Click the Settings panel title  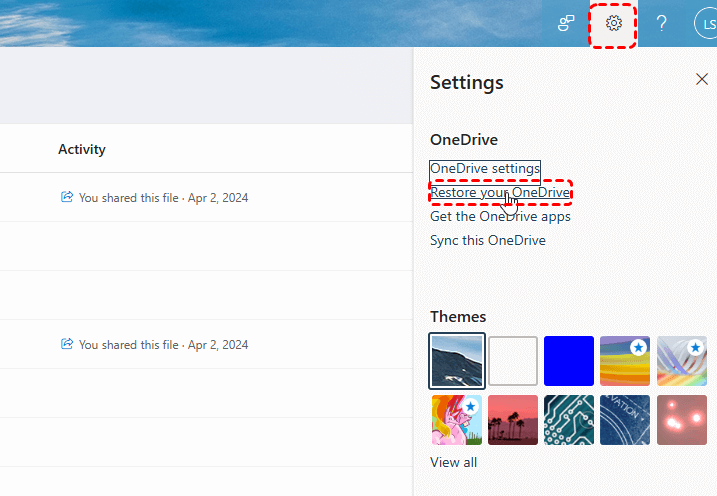[466, 83]
